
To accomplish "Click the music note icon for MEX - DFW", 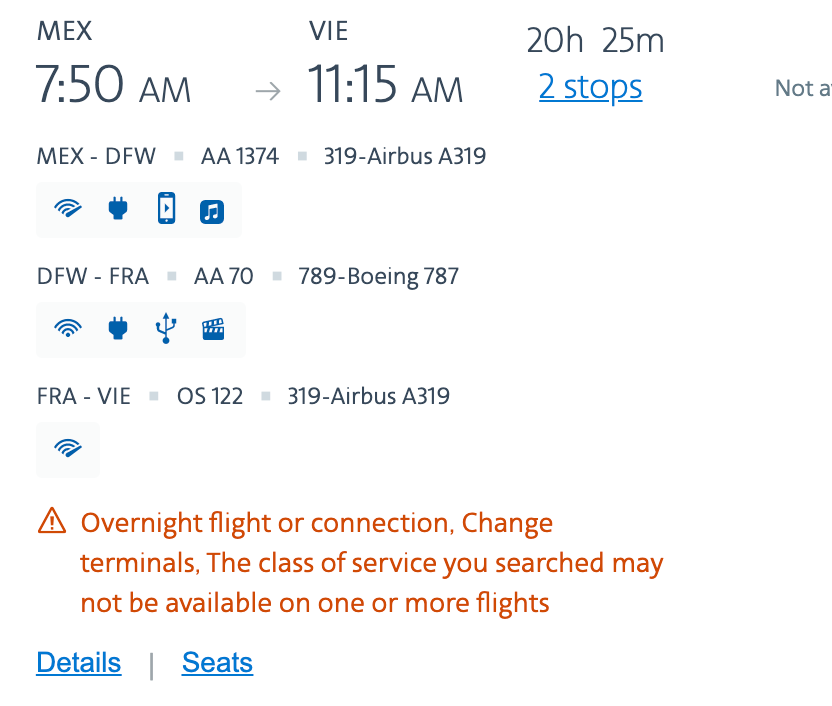I will 212,212.
